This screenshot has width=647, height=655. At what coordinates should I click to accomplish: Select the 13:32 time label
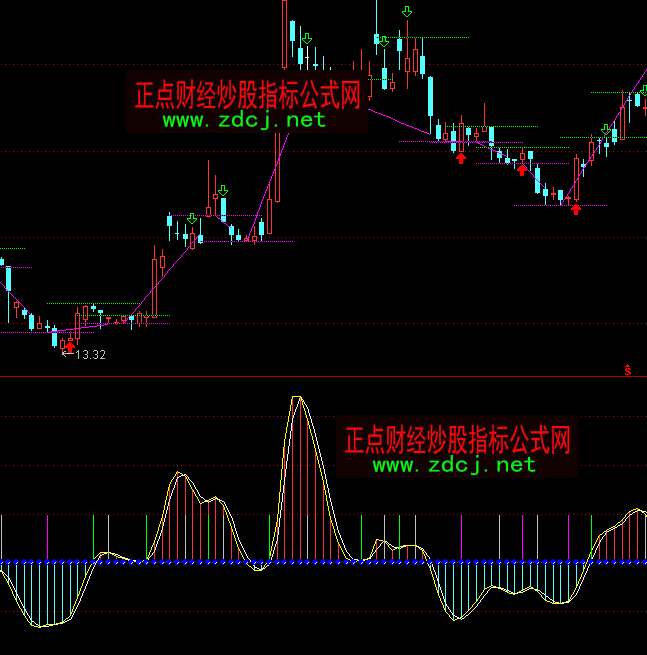[x=90, y=354]
